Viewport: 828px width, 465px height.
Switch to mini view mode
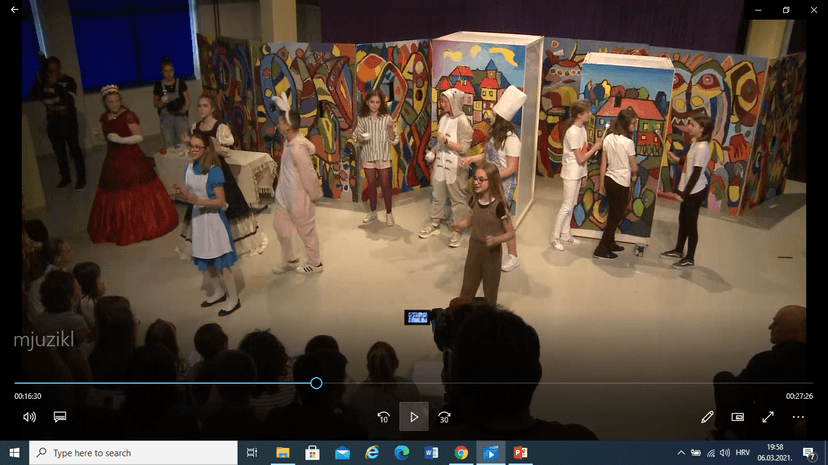click(x=738, y=417)
